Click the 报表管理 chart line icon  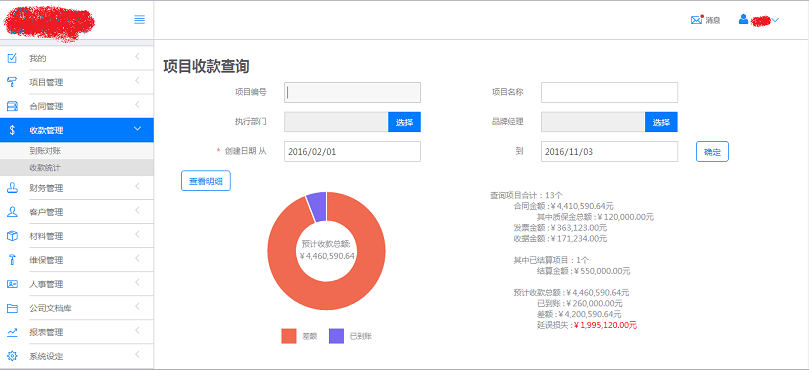coord(12,332)
